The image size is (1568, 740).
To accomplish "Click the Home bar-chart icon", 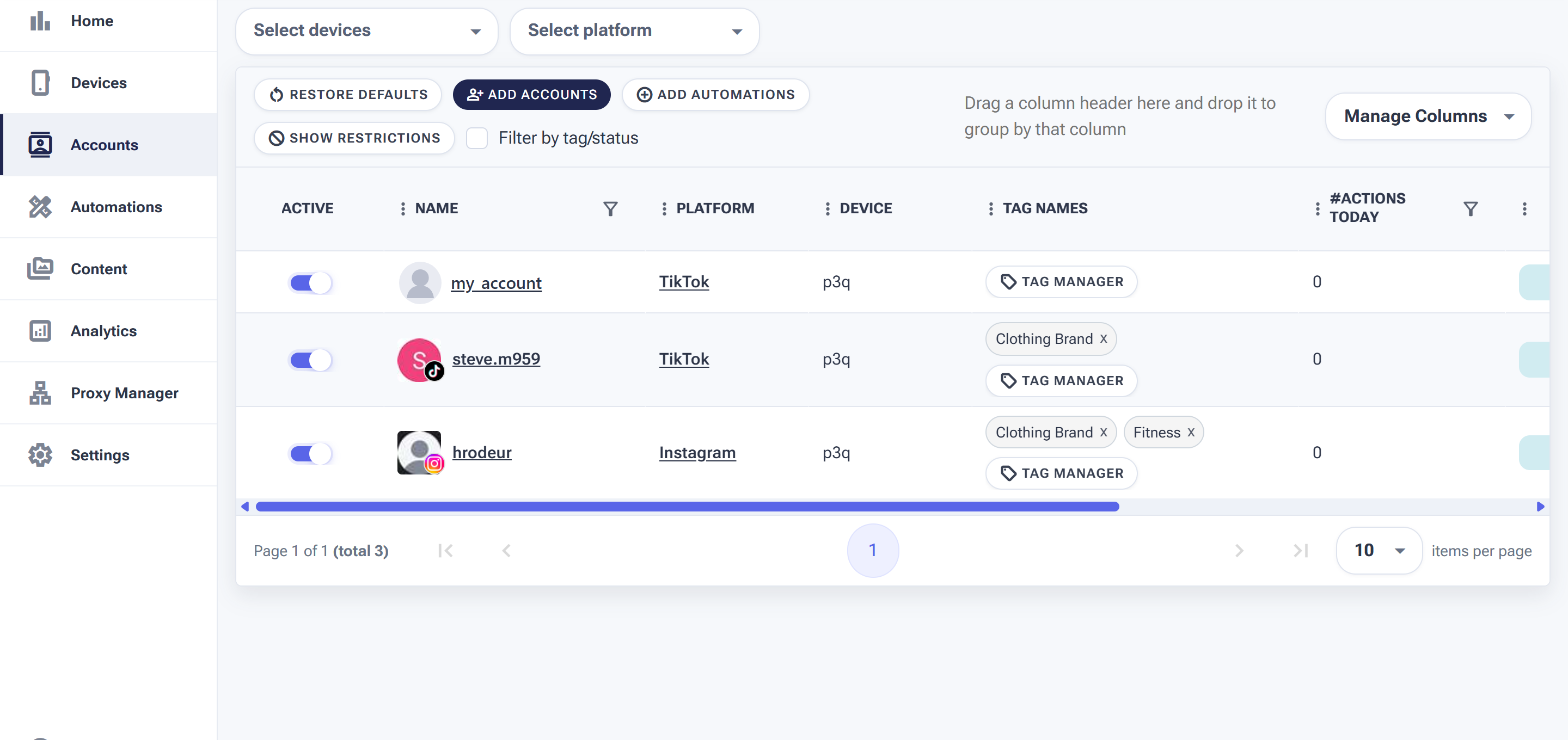I will pyautogui.click(x=40, y=21).
